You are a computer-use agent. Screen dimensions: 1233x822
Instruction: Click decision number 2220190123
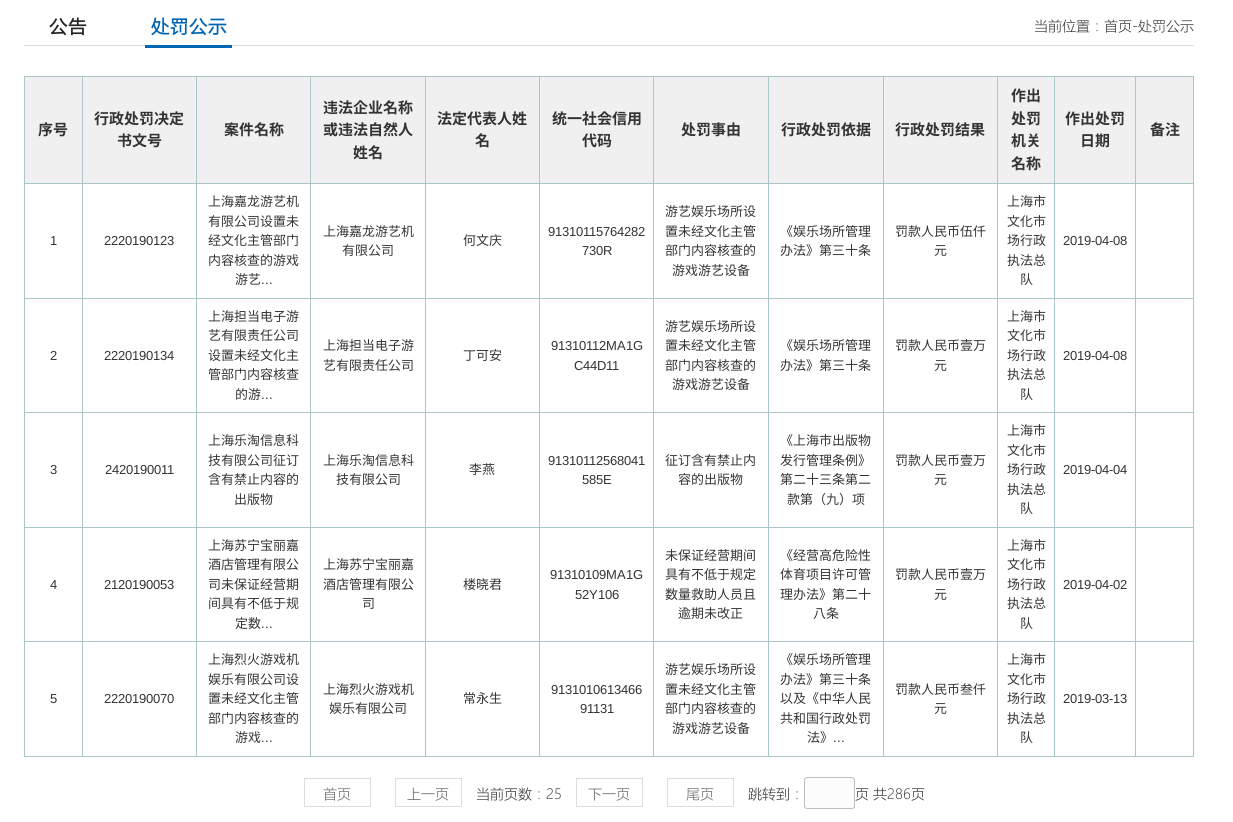click(x=139, y=240)
